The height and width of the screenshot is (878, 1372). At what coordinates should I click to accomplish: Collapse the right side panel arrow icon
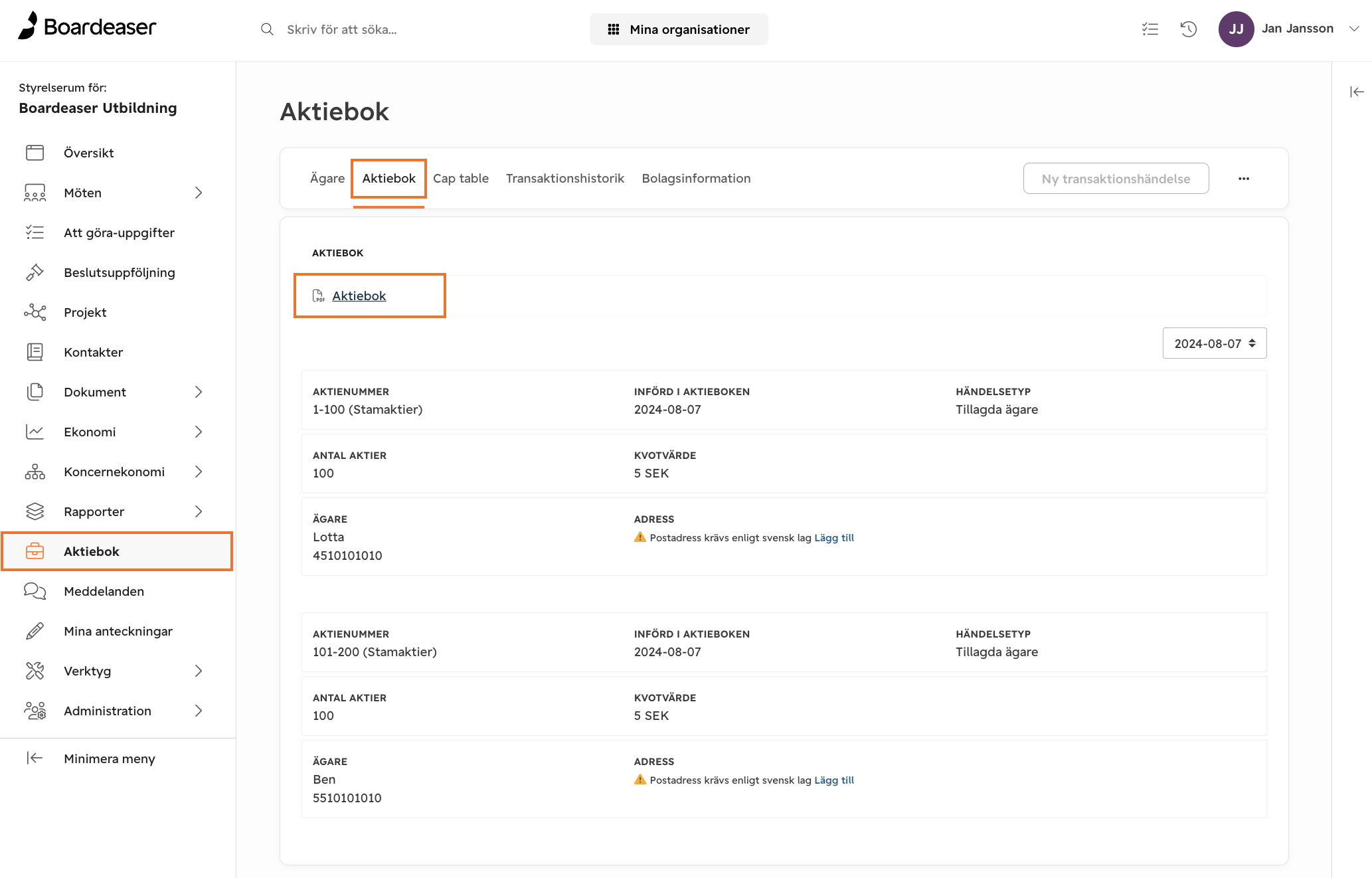[1357, 92]
